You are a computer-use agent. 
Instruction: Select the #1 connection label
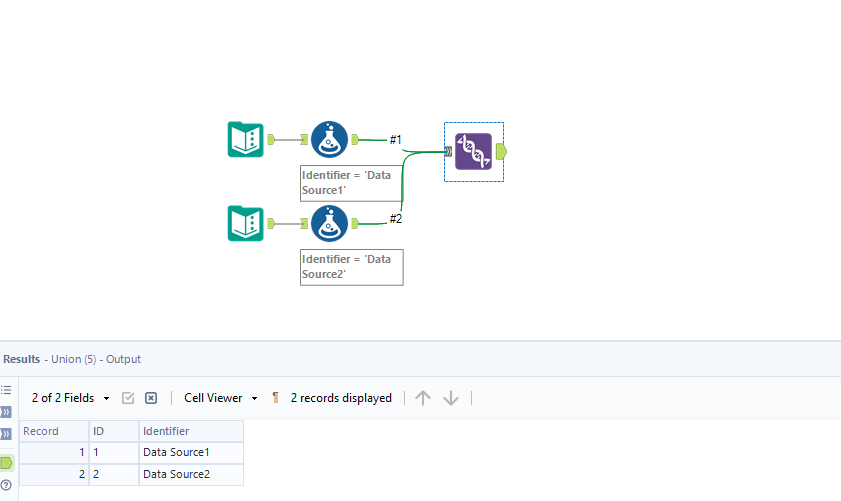point(396,139)
